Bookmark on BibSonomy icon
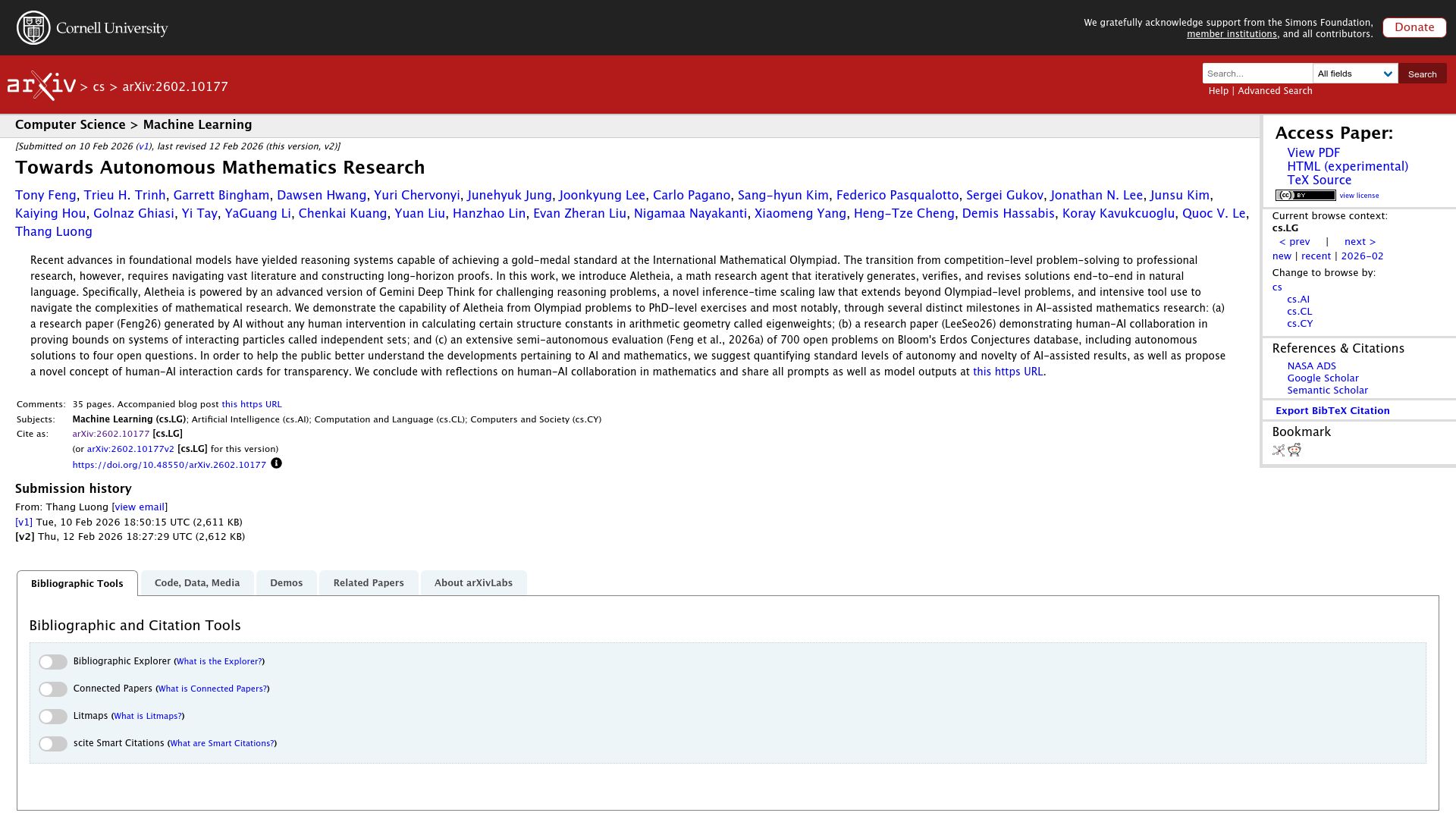Viewport: 1456px width, 819px height. pos(1279,450)
